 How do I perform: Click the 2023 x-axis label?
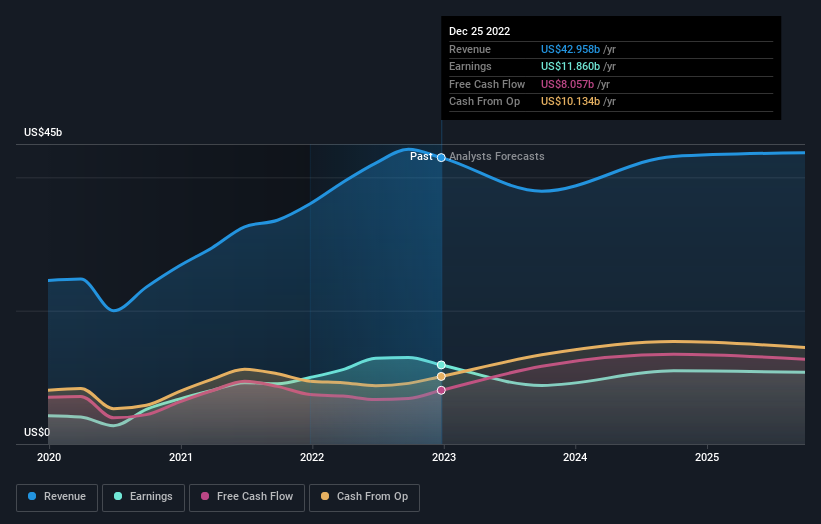pos(444,457)
